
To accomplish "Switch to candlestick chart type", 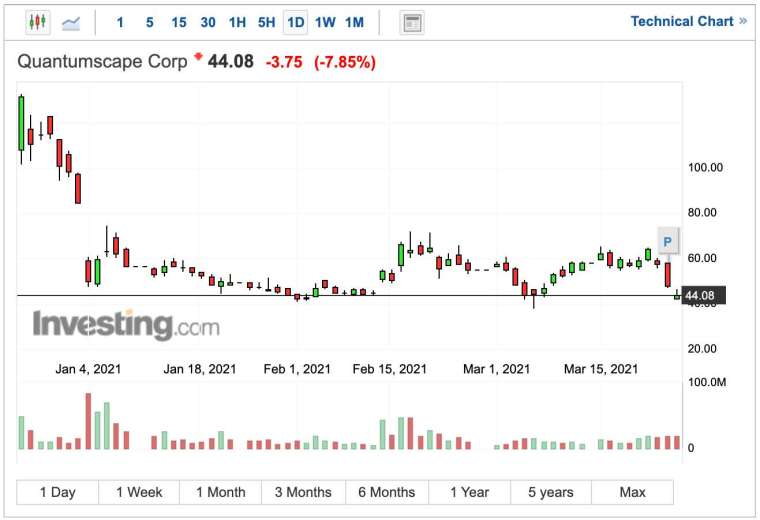I will pyautogui.click(x=37, y=22).
